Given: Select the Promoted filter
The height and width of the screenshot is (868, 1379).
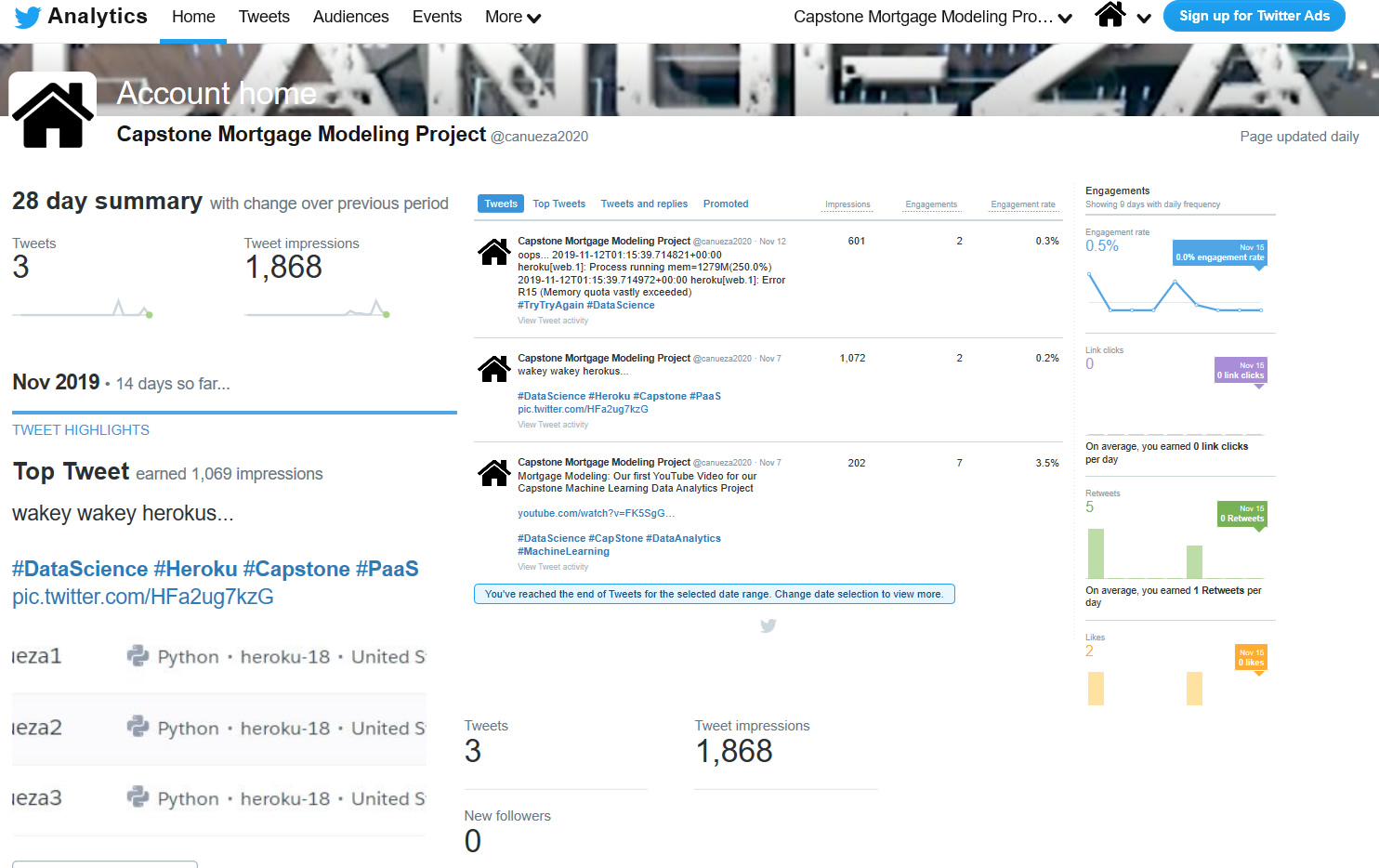Looking at the screenshot, I should tap(726, 204).
